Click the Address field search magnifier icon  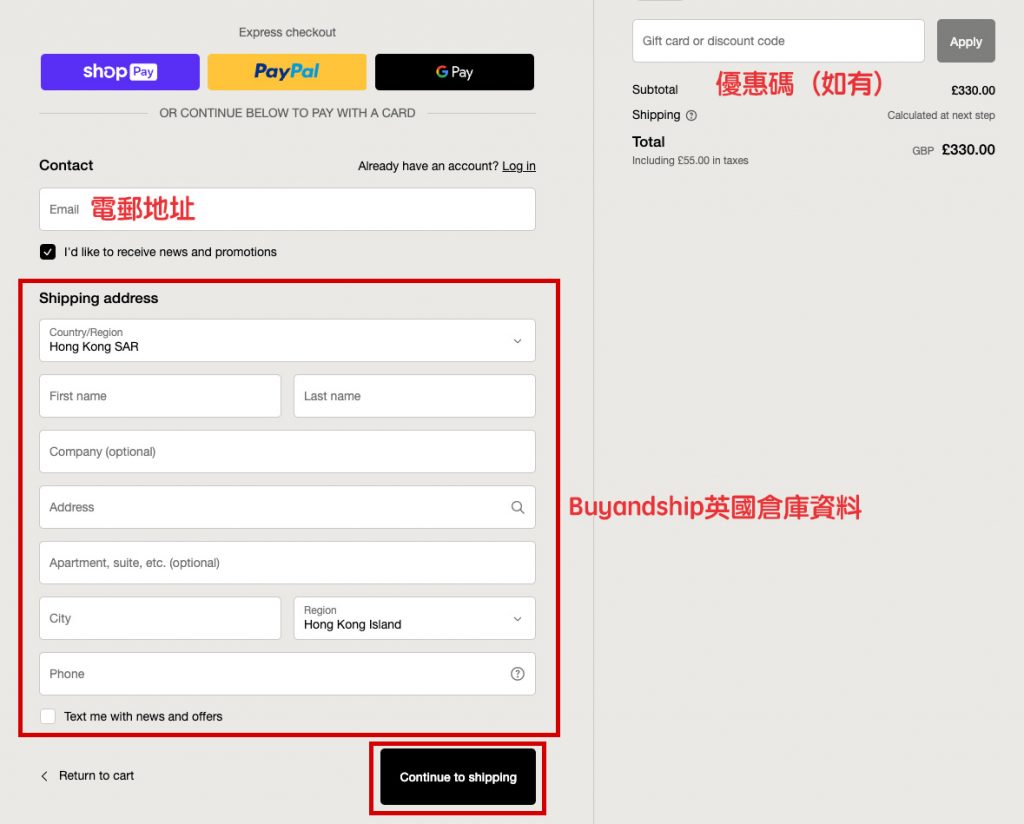tap(517, 507)
